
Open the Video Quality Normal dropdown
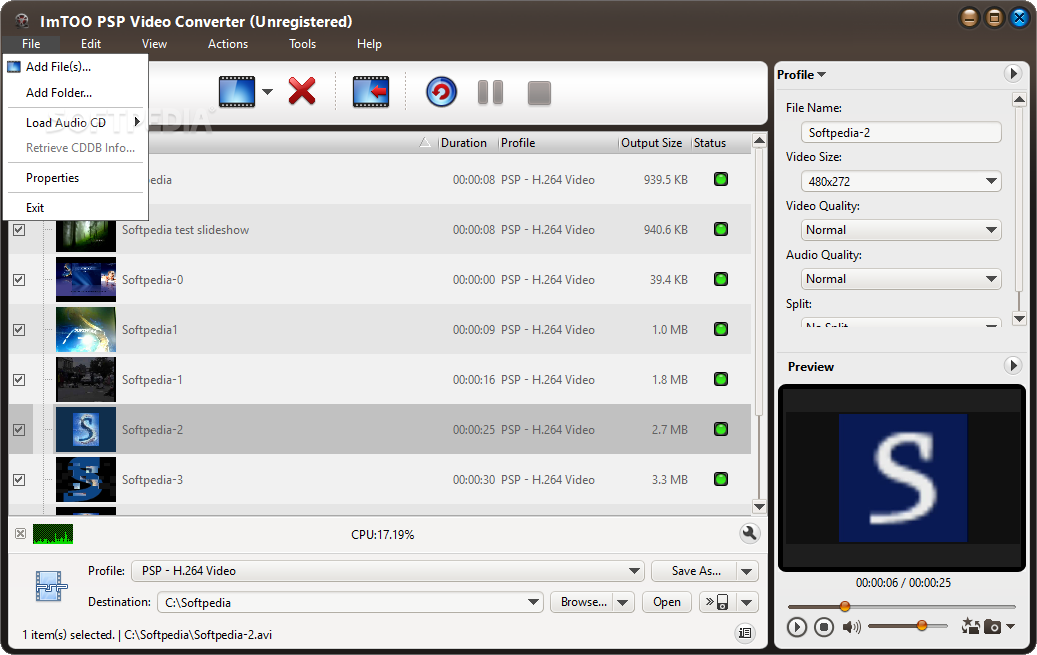(901, 230)
